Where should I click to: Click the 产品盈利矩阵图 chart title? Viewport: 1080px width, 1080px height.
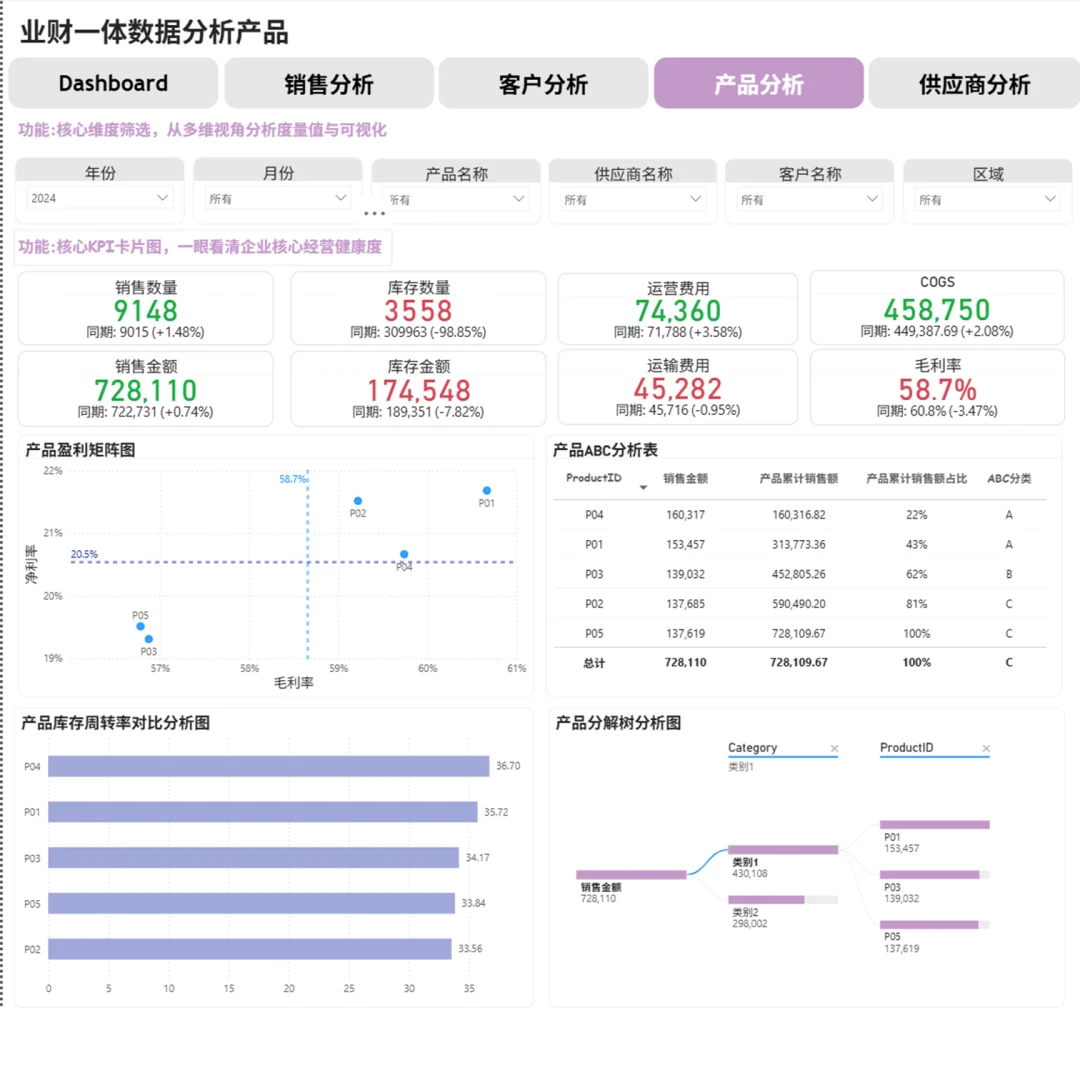coord(80,450)
